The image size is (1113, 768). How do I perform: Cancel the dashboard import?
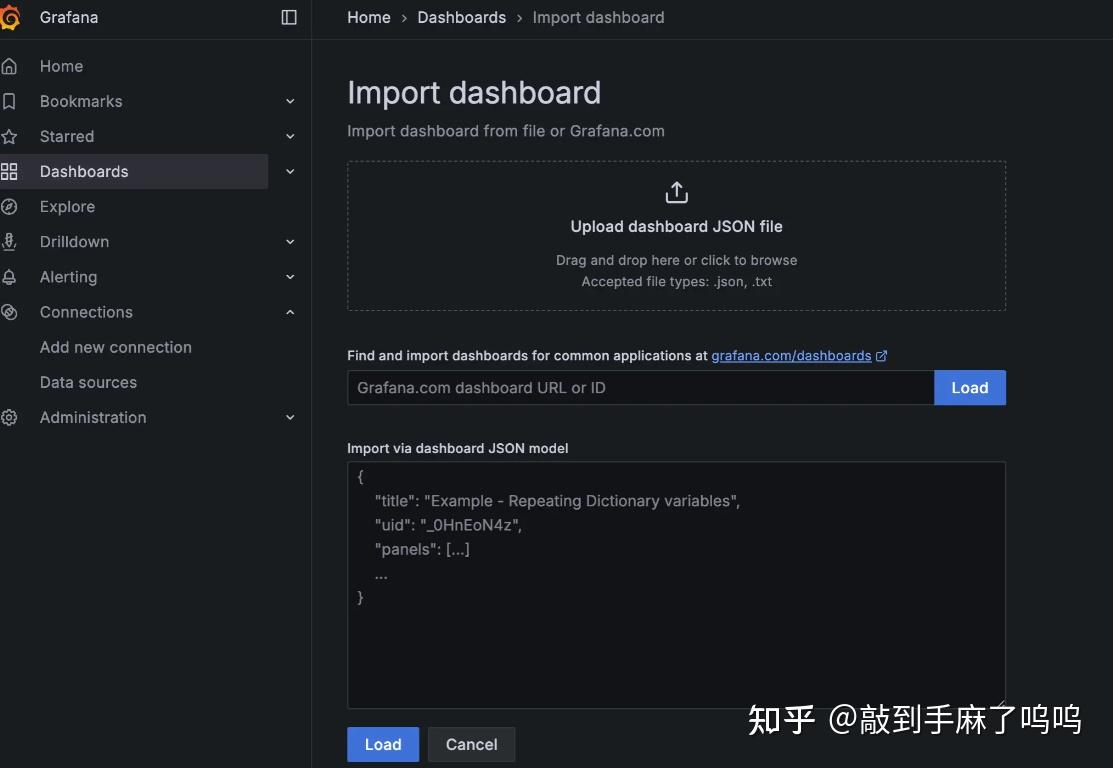coord(471,745)
